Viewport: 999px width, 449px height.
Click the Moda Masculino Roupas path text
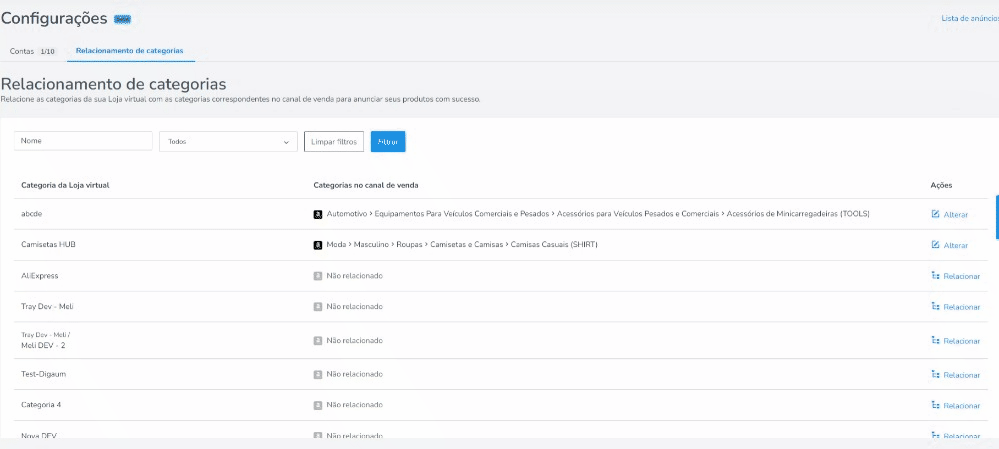coord(462,245)
